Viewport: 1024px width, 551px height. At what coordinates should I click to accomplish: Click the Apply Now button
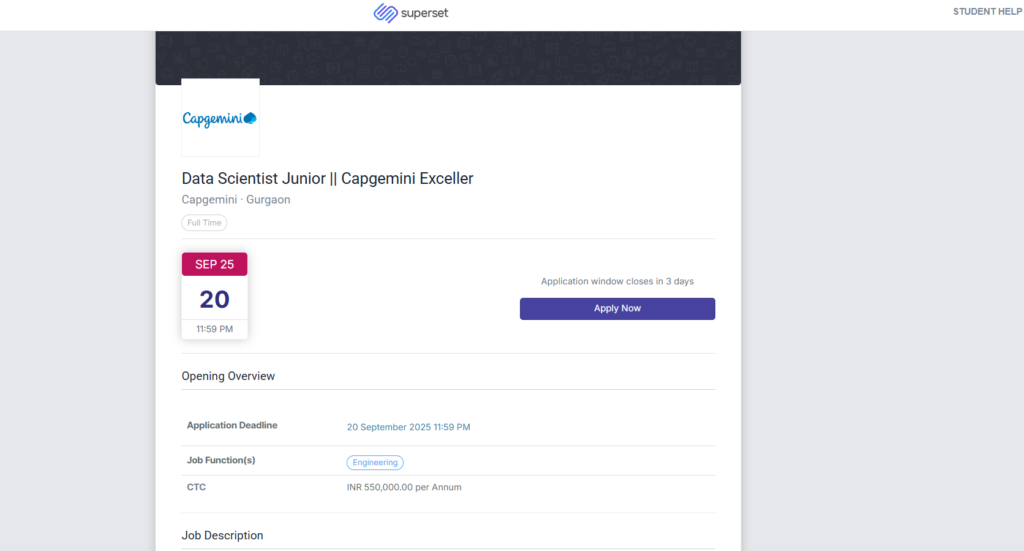pos(617,309)
